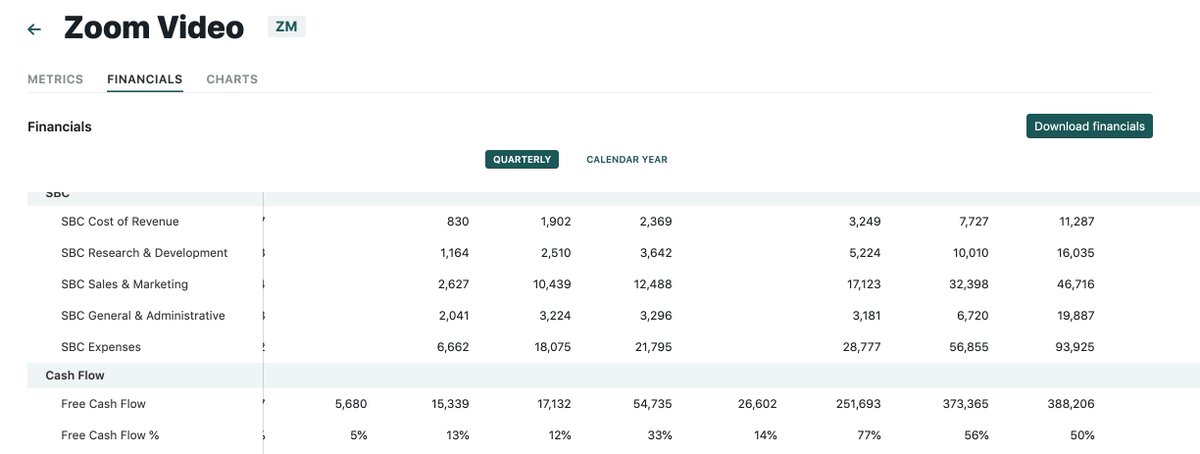Screen dimensions: 1200x454
Task: Click the 46,716 Sales & Marketing value
Action: (x=1075, y=284)
